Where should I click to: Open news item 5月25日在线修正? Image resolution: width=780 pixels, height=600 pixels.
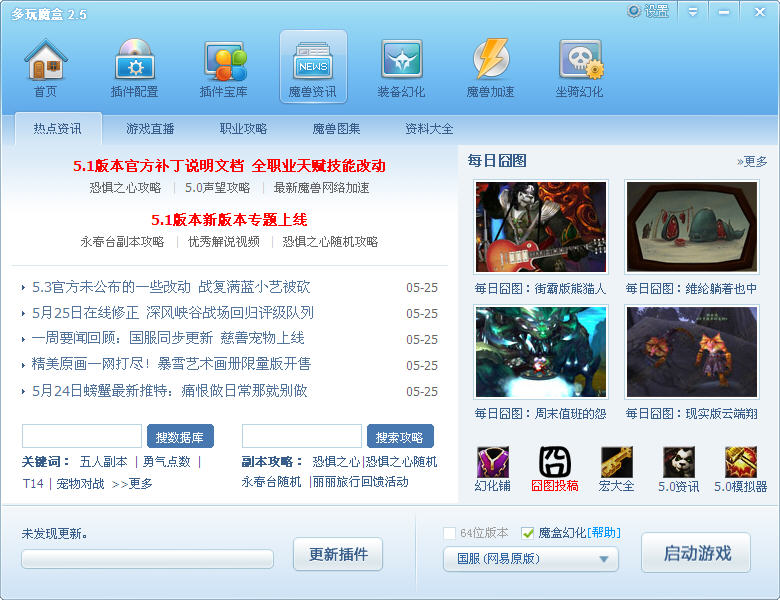point(173,313)
